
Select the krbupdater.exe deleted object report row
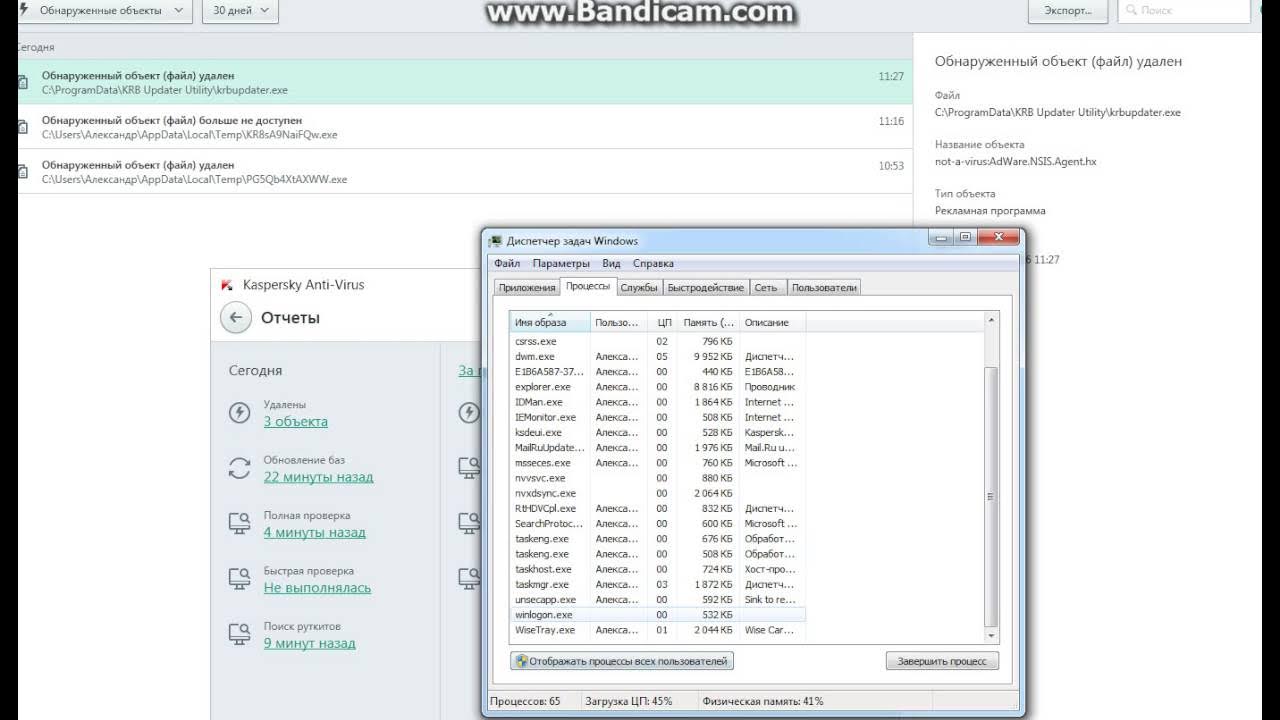coord(465,82)
